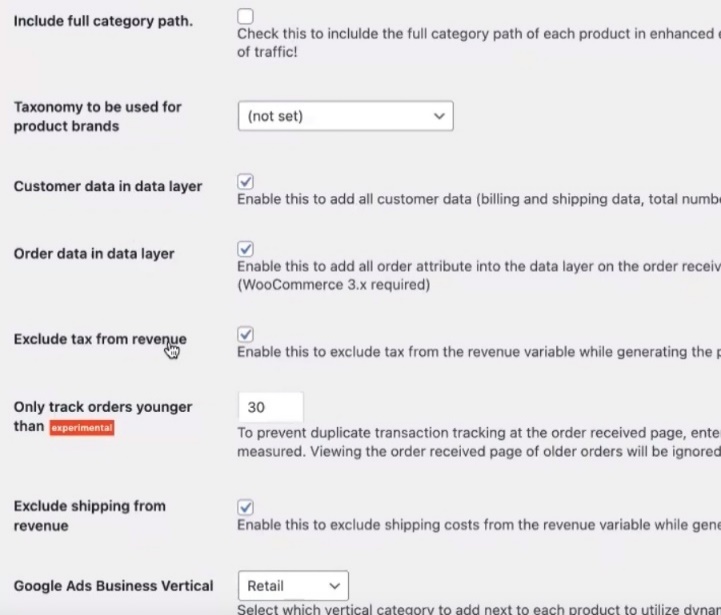
Task: Click the description about preventing duplicate transaction tracking
Action: tap(478, 434)
